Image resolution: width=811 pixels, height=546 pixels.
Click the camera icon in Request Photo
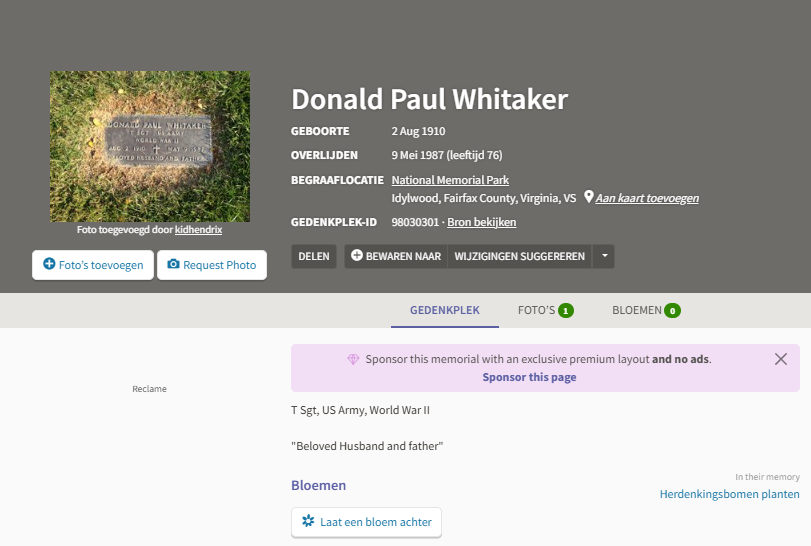pos(173,264)
